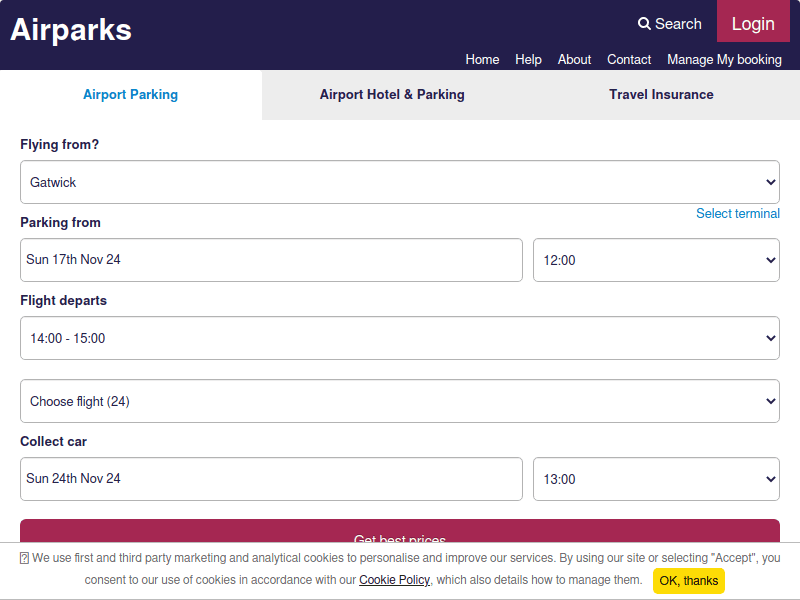Open the About page link

point(574,59)
